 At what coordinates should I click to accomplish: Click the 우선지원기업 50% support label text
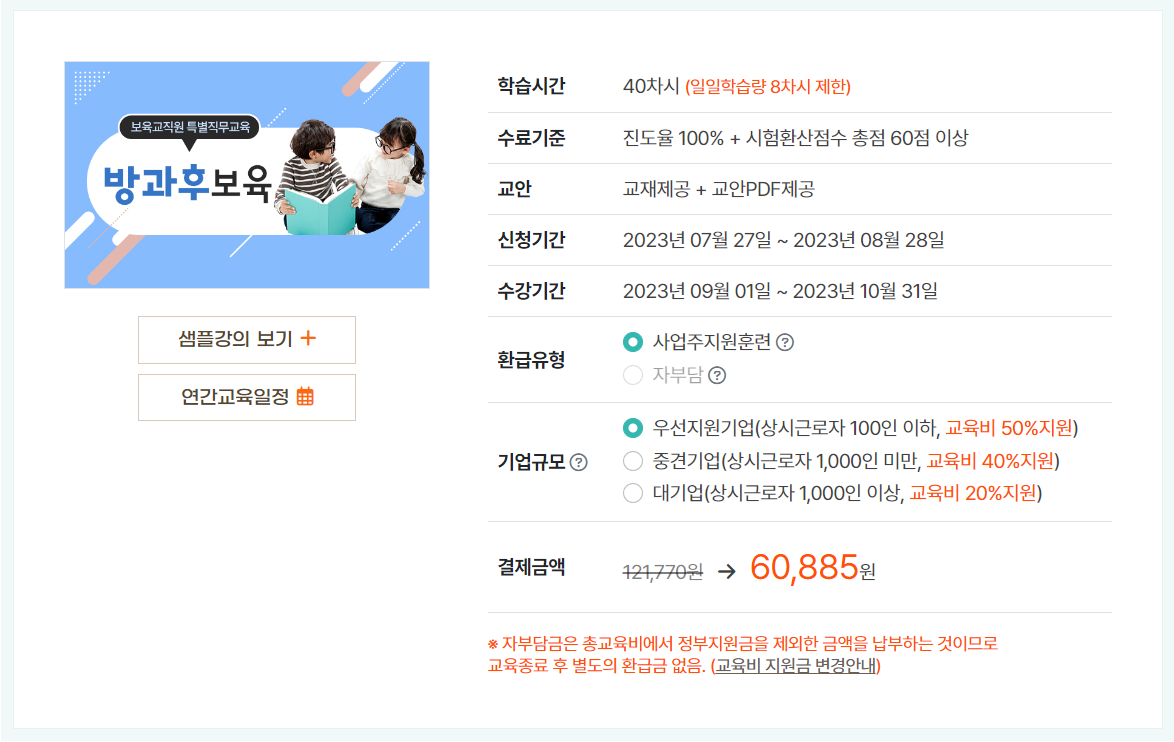click(866, 428)
